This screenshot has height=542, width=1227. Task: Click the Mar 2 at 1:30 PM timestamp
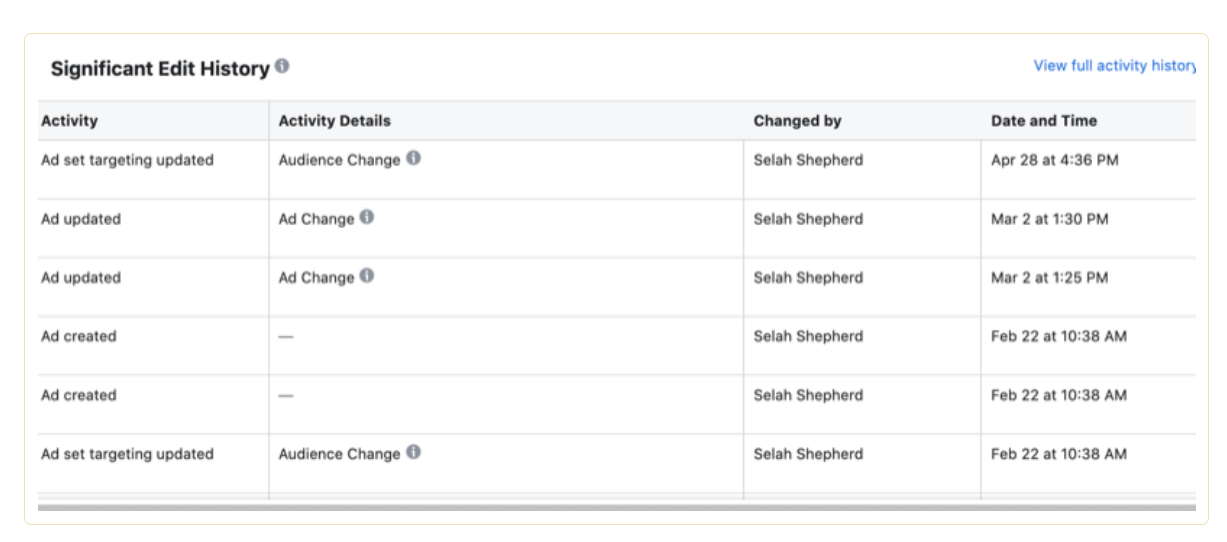pyautogui.click(x=1050, y=219)
